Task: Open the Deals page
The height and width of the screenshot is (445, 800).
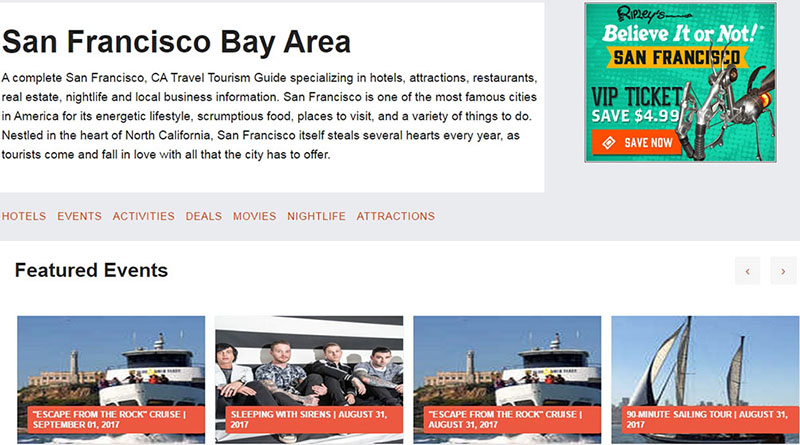Action: 204,216
